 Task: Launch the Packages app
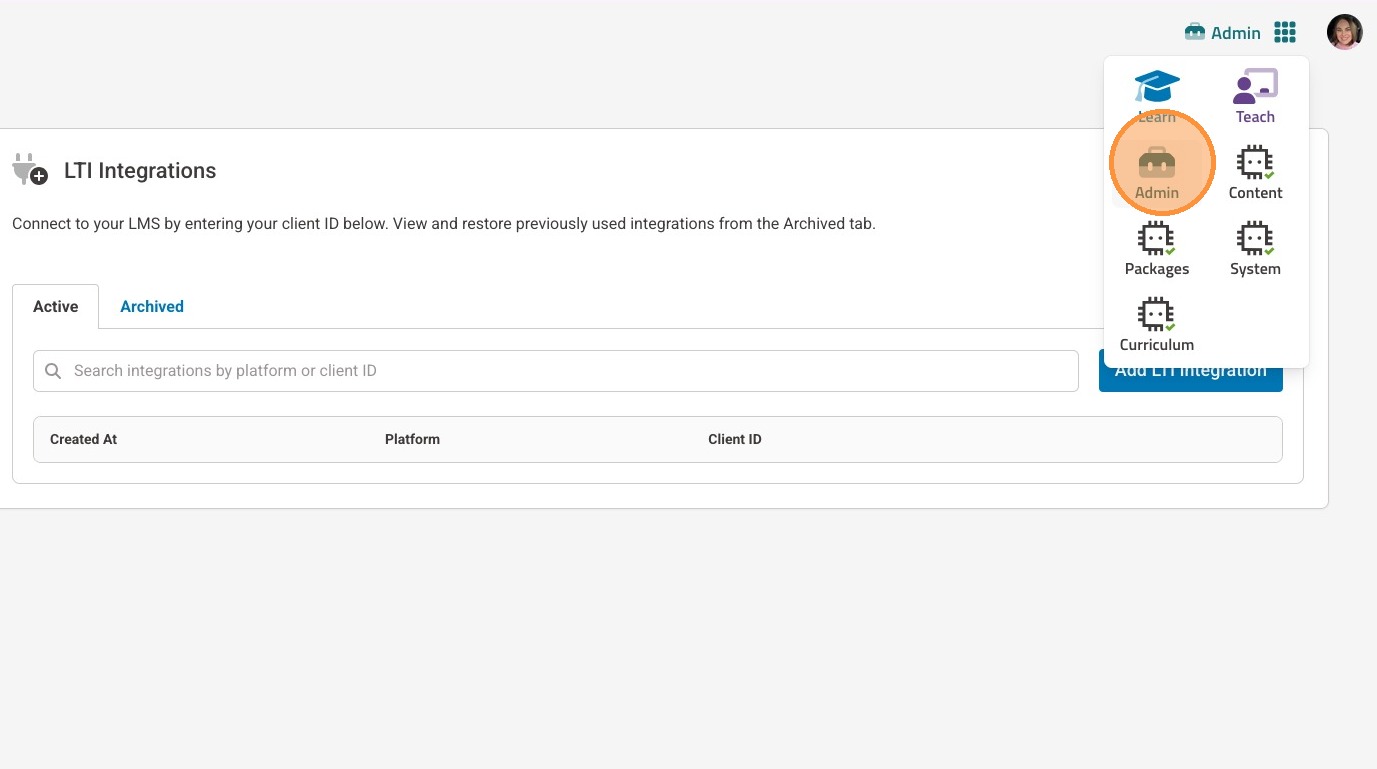tap(1157, 248)
